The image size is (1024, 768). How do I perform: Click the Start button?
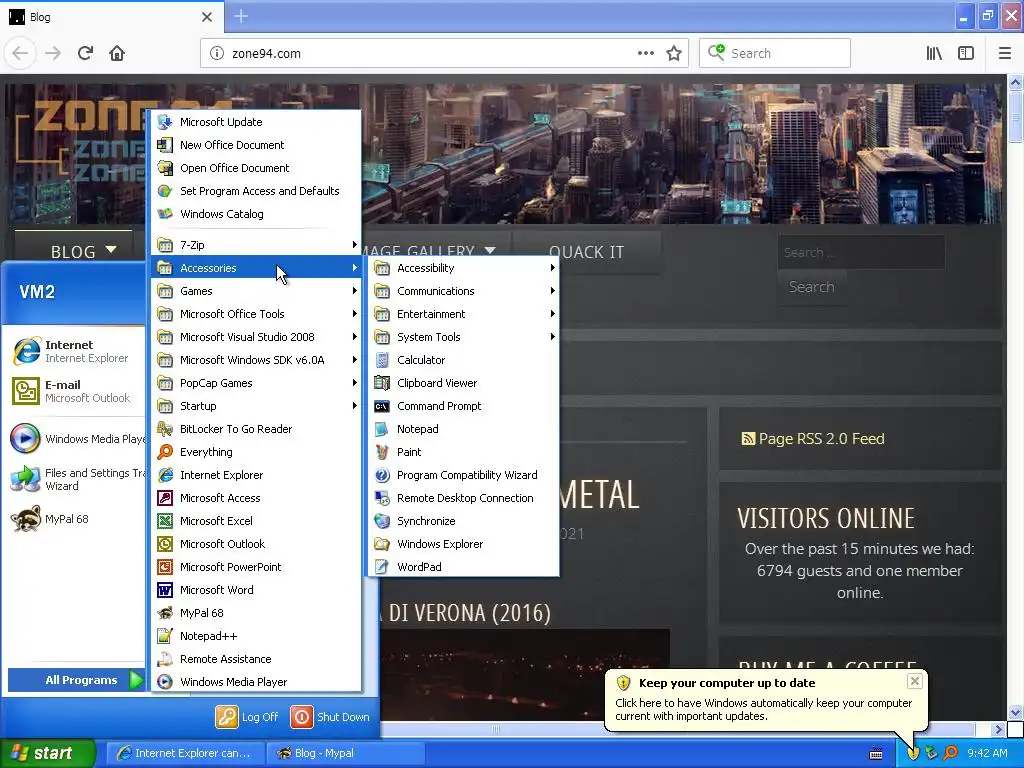click(x=48, y=753)
